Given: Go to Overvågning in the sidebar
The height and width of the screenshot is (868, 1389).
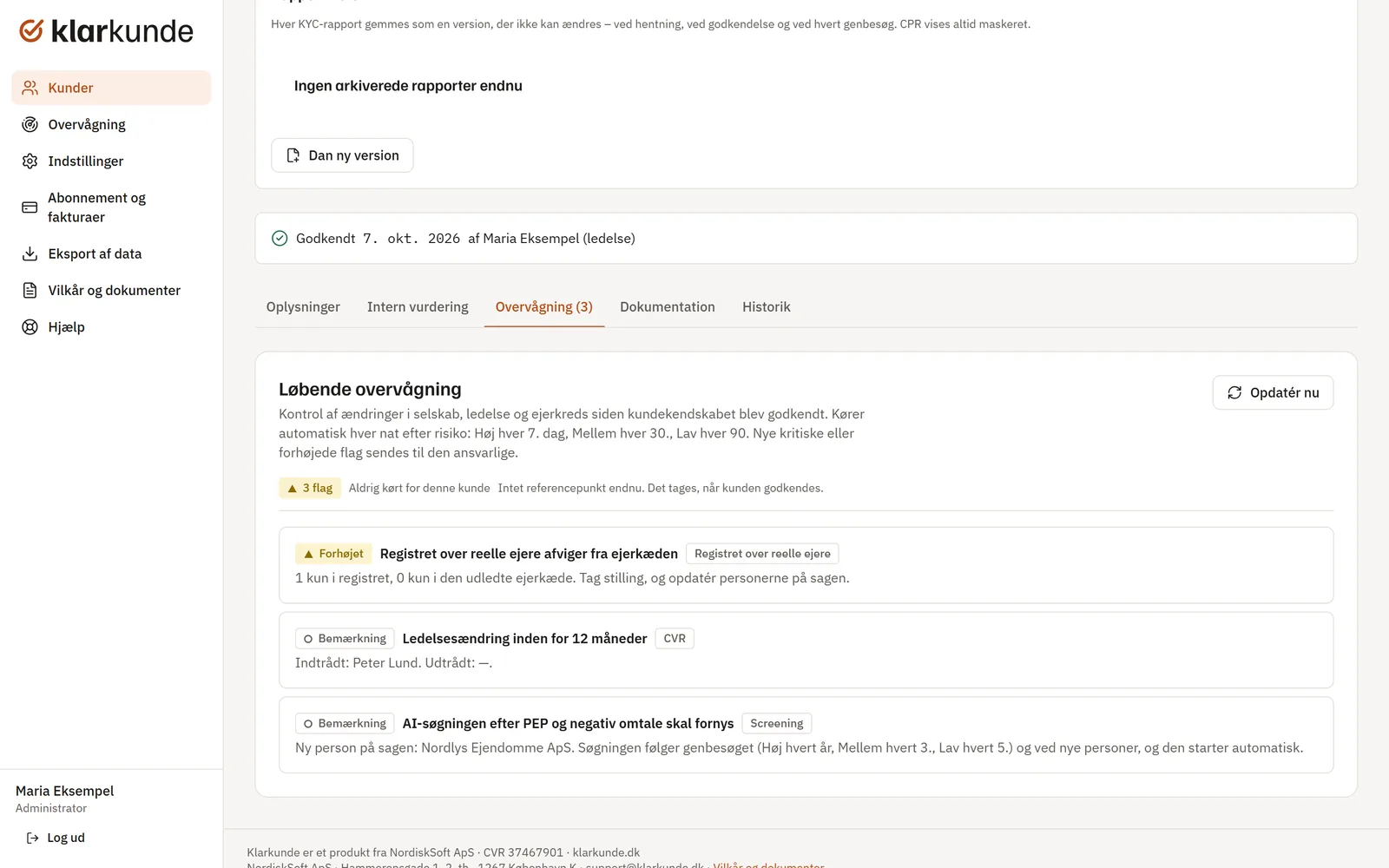Looking at the screenshot, I should (x=111, y=124).
